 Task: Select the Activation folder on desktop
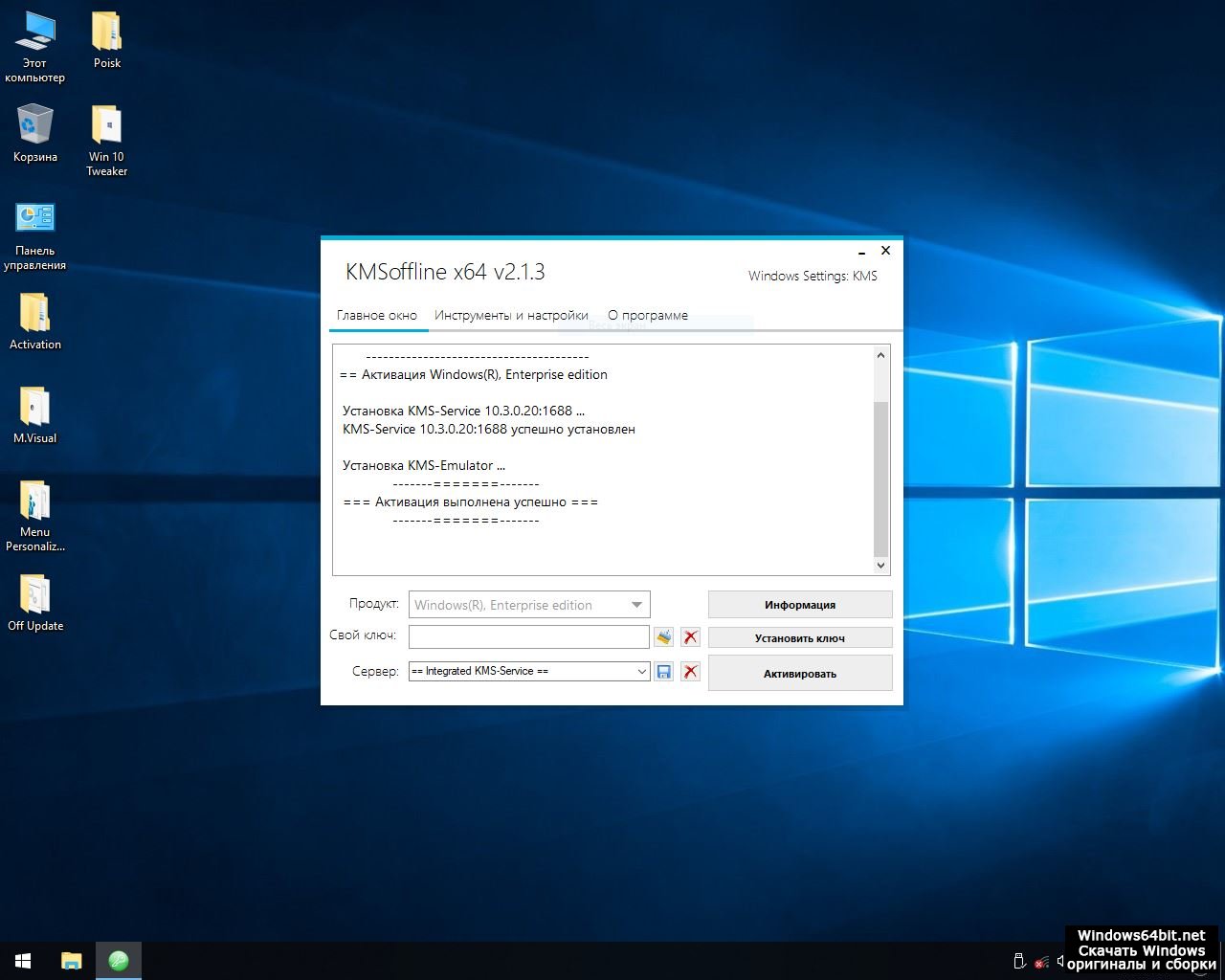click(35, 314)
